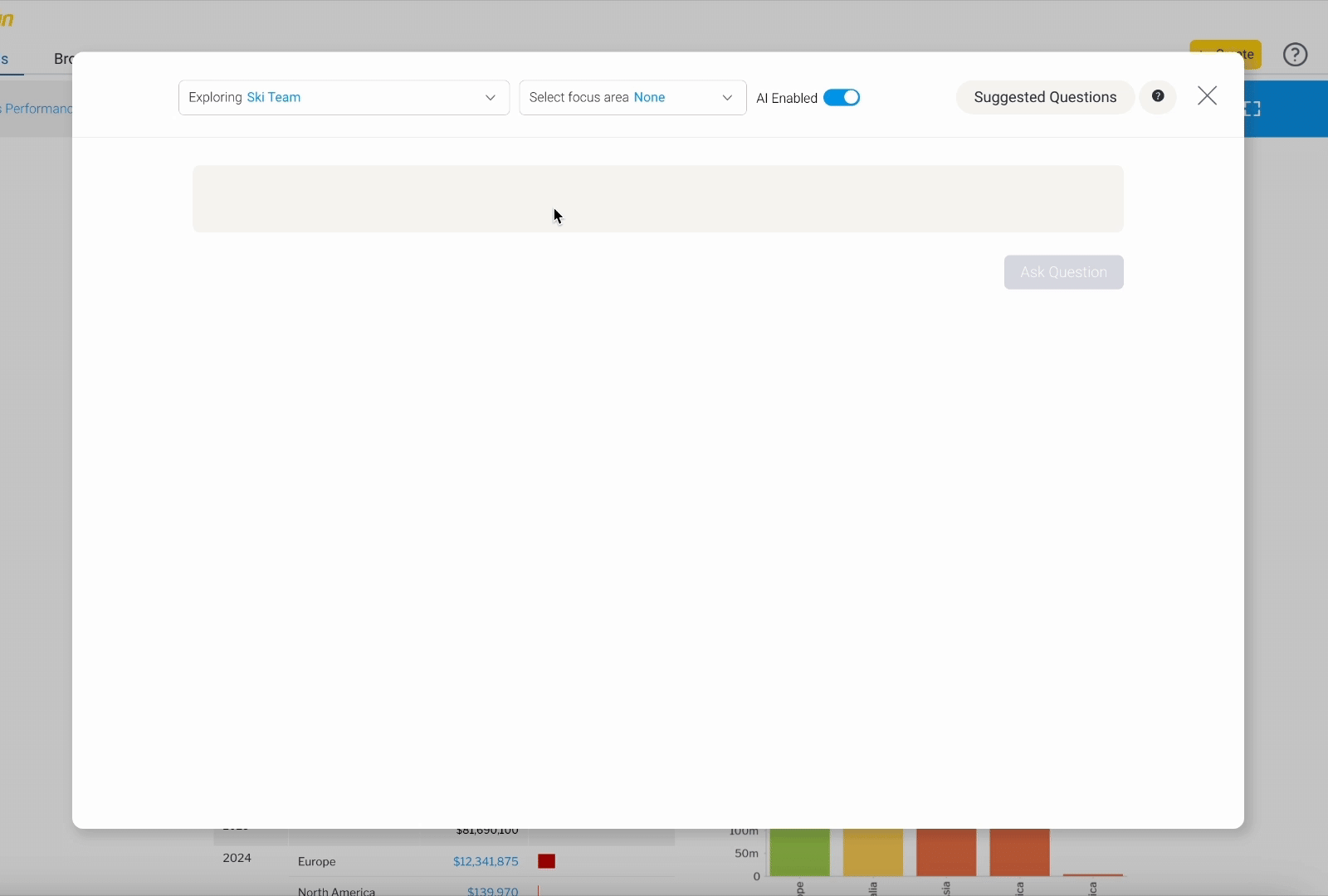Image resolution: width=1328 pixels, height=896 pixels.
Task: Open the Performance link in the sidebar
Action: pos(37,108)
